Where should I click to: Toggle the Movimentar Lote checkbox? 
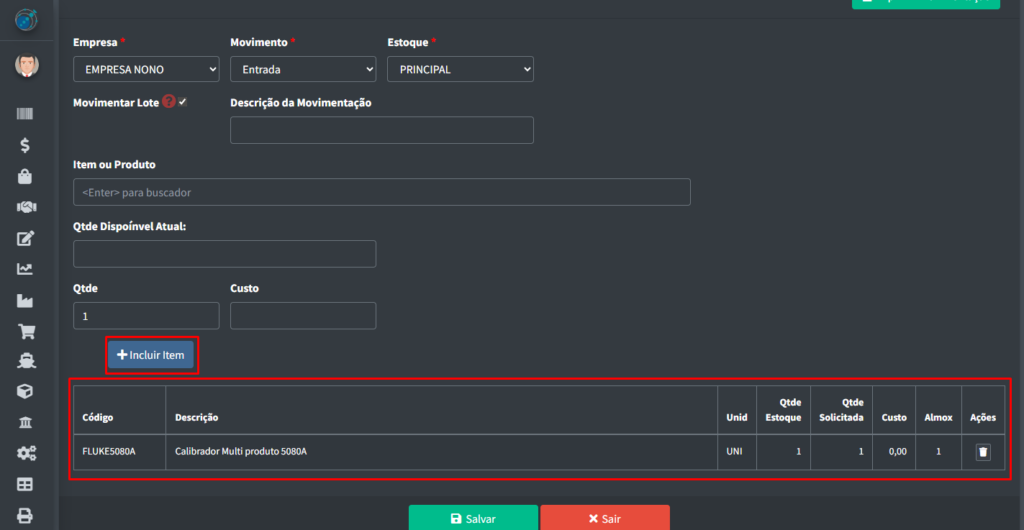(183, 102)
